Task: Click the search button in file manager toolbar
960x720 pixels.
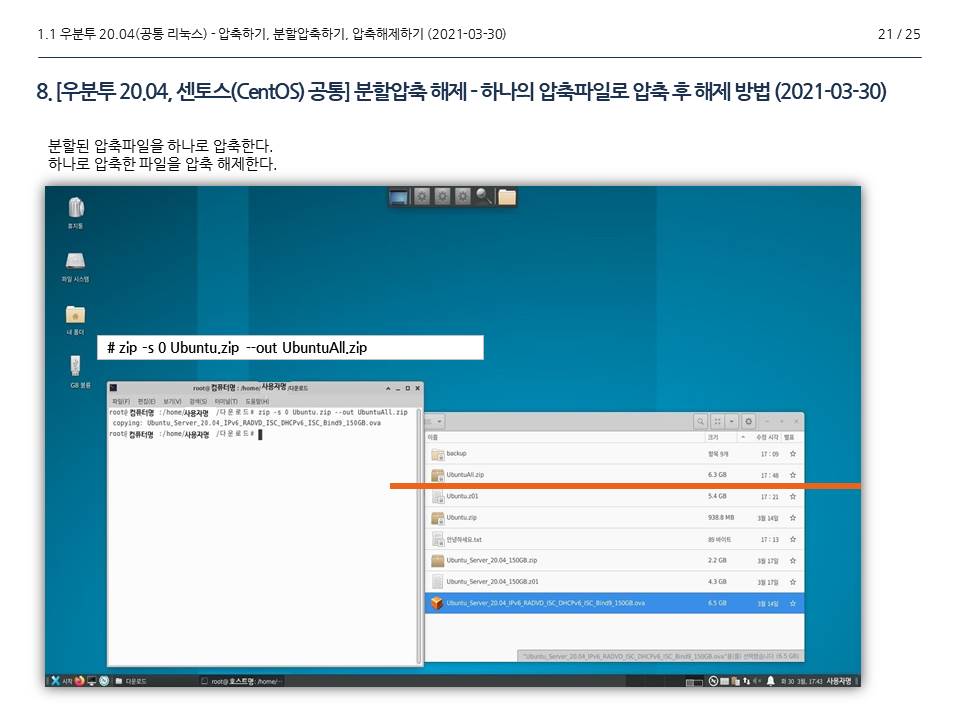Action: pos(700,421)
